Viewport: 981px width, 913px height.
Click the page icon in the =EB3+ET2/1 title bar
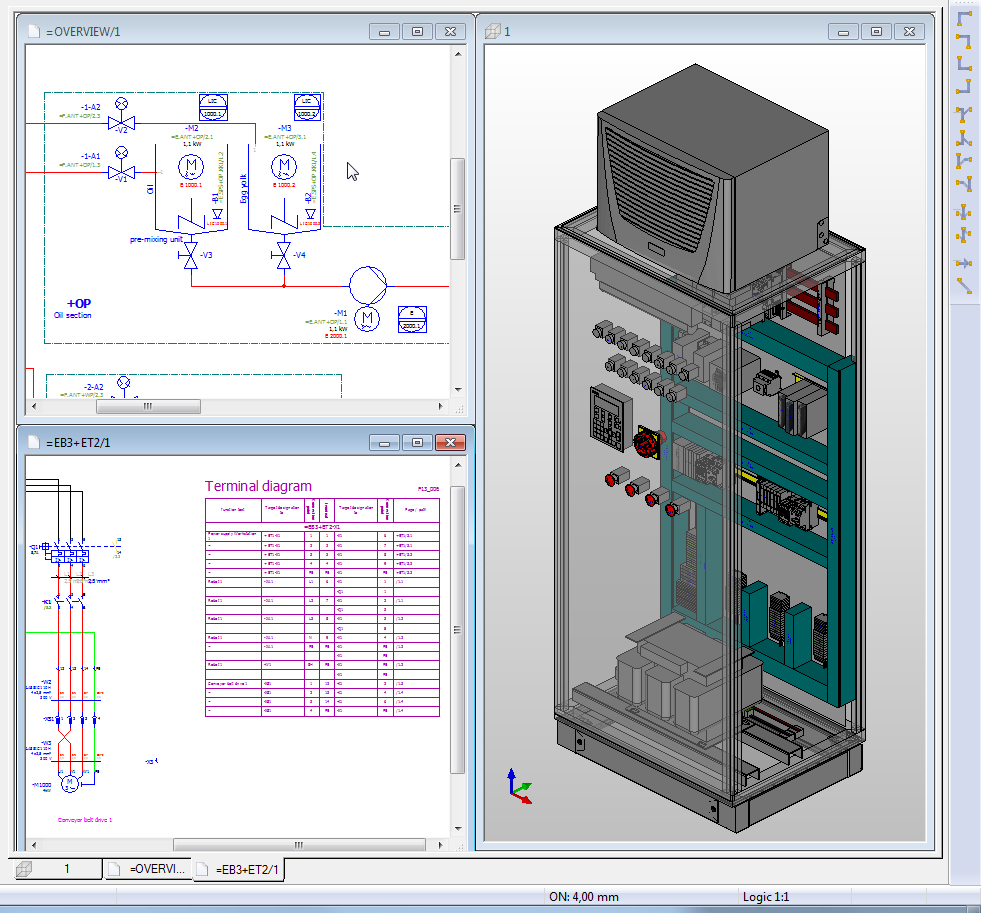coord(34,442)
